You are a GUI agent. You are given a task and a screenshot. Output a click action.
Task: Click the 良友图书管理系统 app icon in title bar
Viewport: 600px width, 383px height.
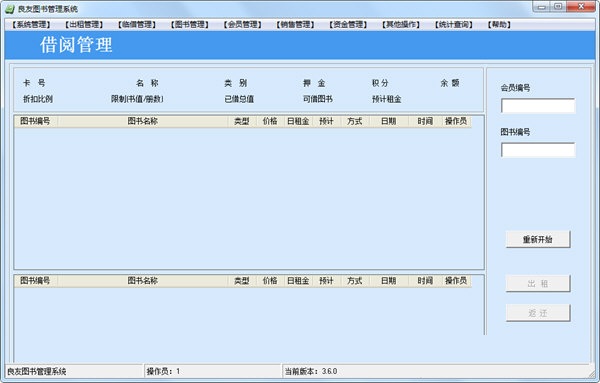coord(10,9)
